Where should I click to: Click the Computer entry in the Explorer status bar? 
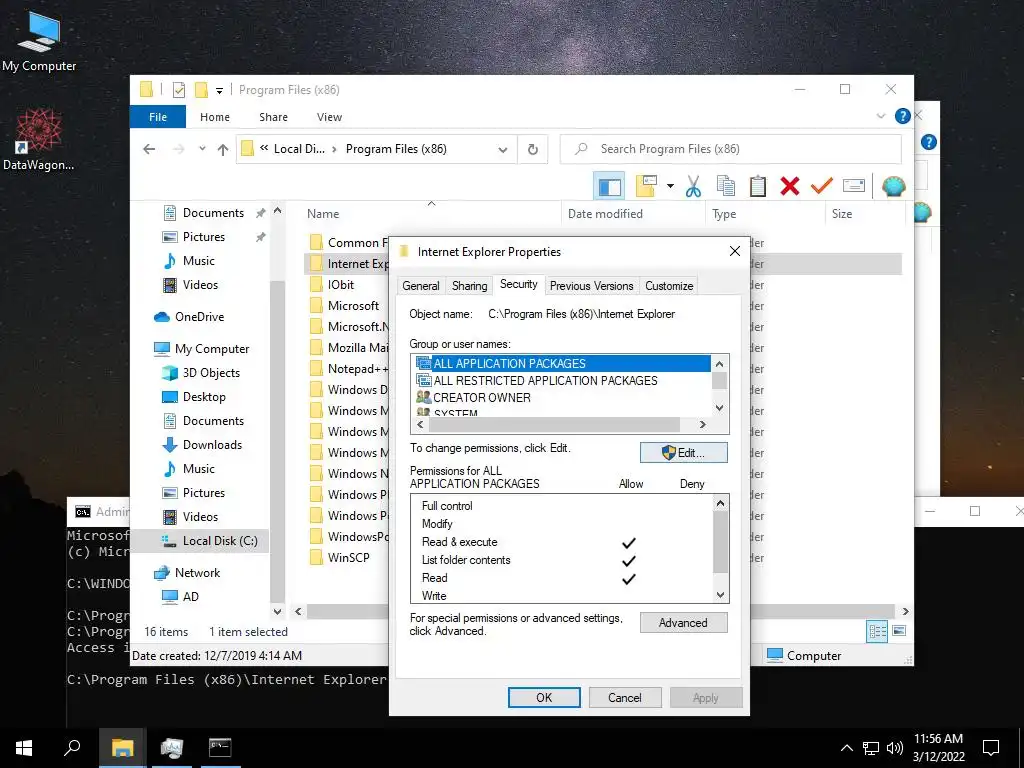point(804,656)
